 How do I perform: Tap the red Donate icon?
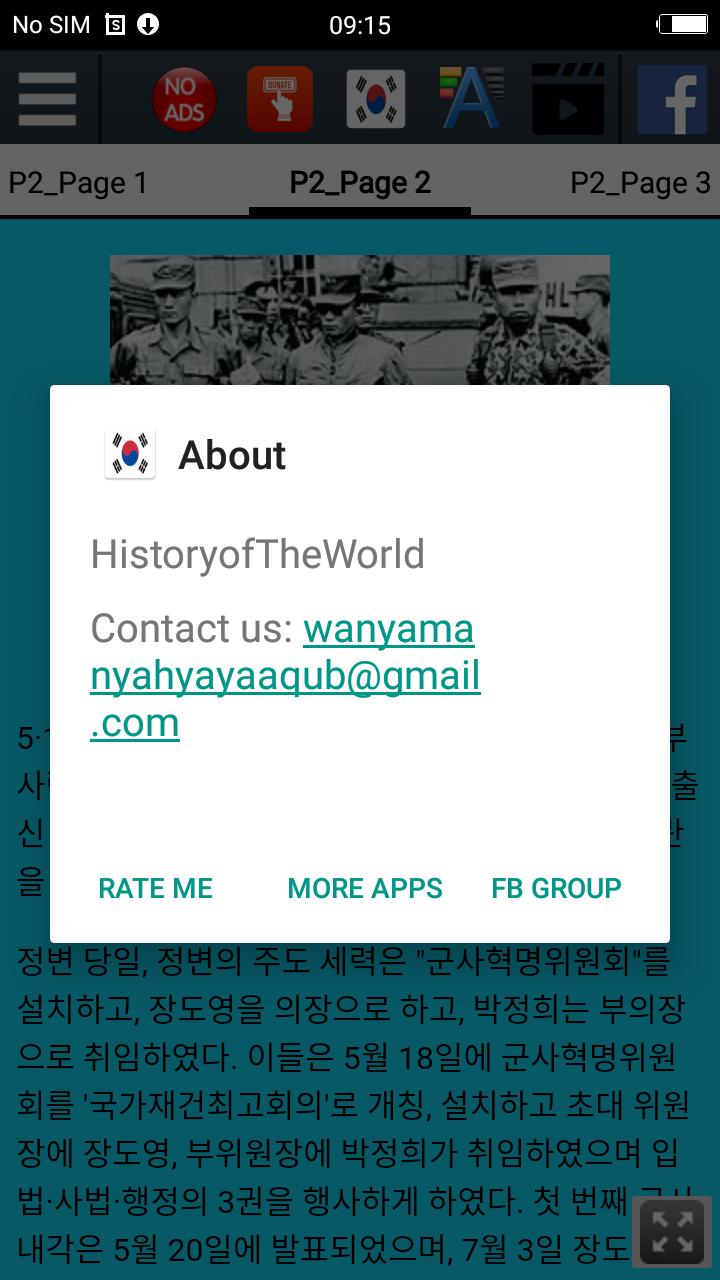(x=280, y=99)
